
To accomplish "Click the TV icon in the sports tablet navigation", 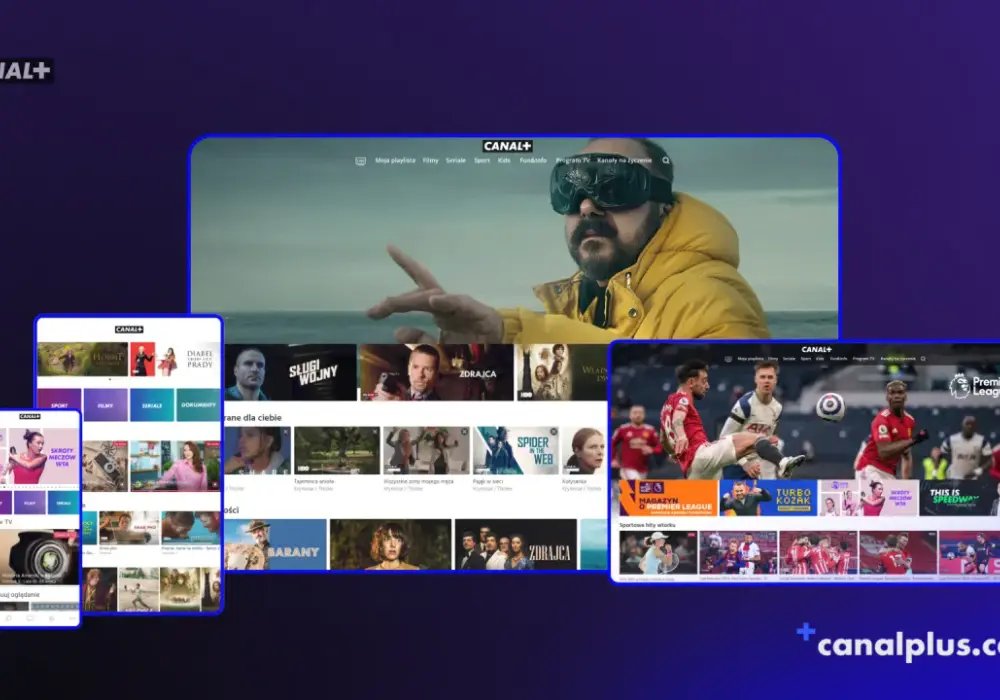I will pyautogui.click(x=728, y=359).
